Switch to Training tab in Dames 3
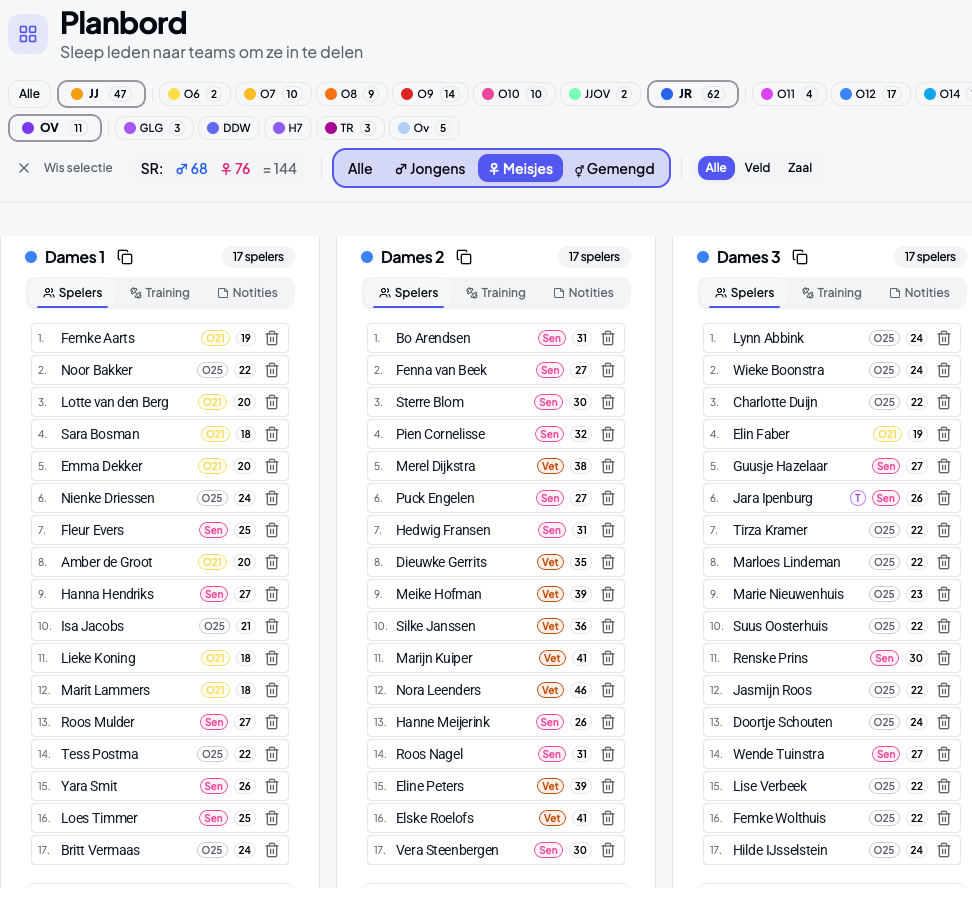 [x=832, y=293]
